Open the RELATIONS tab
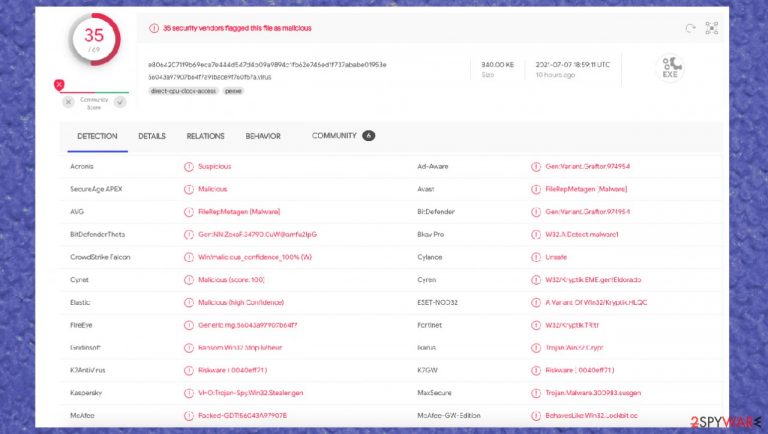The width and height of the screenshot is (768, 434). tap(205, 136)
